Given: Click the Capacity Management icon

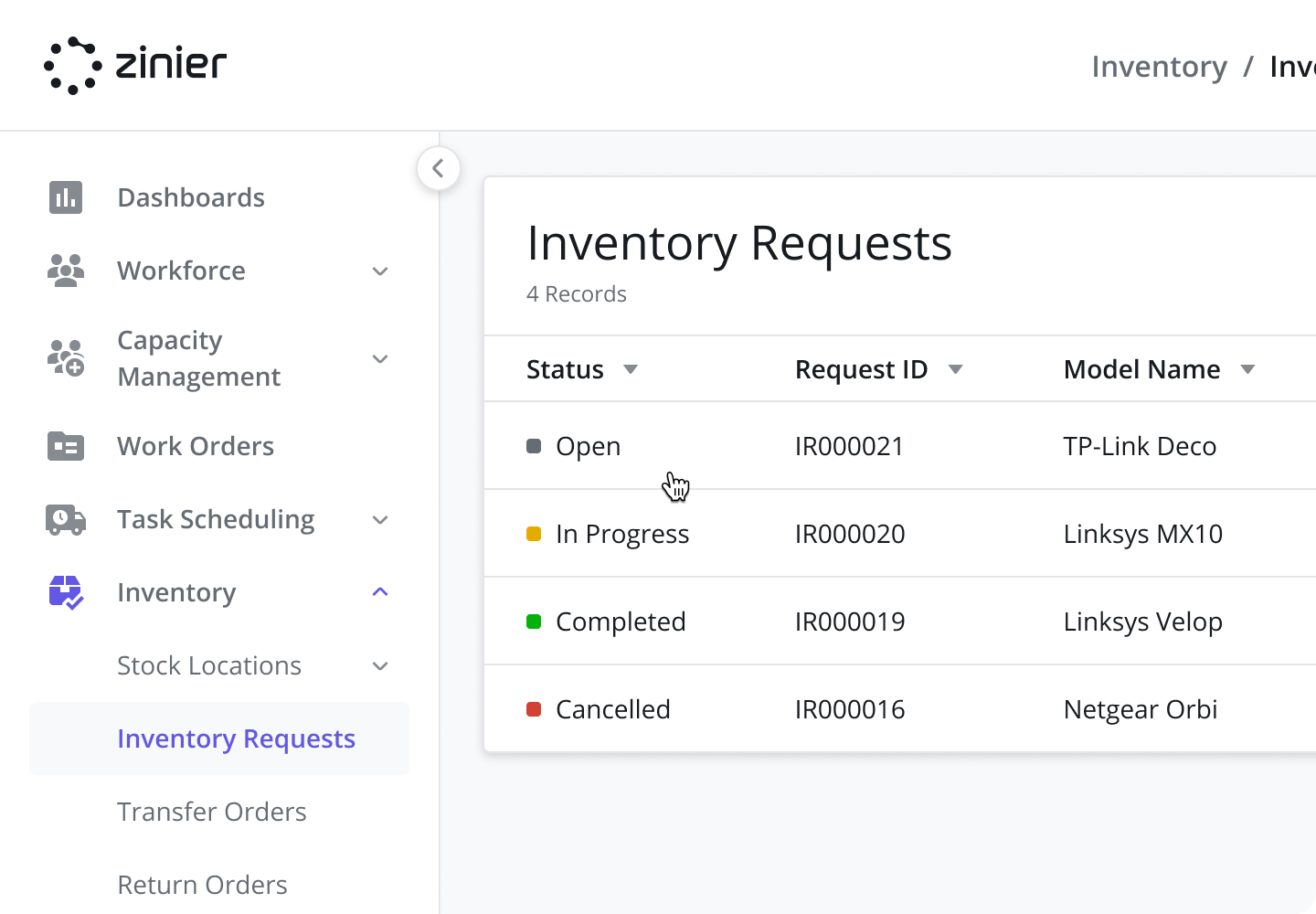Looking at the screenshot, I should pyautogui.click(x=66, y=358).
